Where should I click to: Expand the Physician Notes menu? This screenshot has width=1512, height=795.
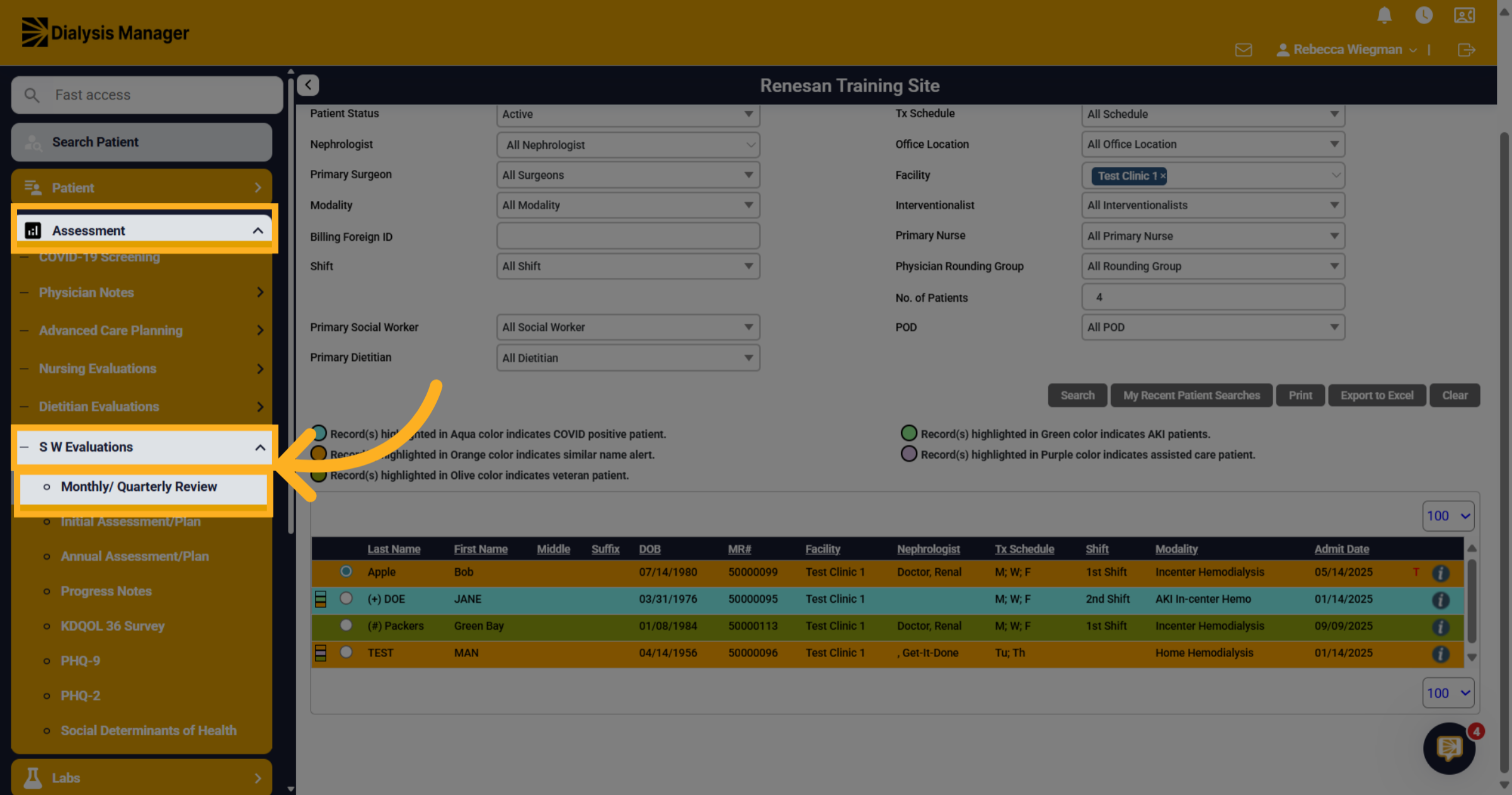(x=142, y=292)
